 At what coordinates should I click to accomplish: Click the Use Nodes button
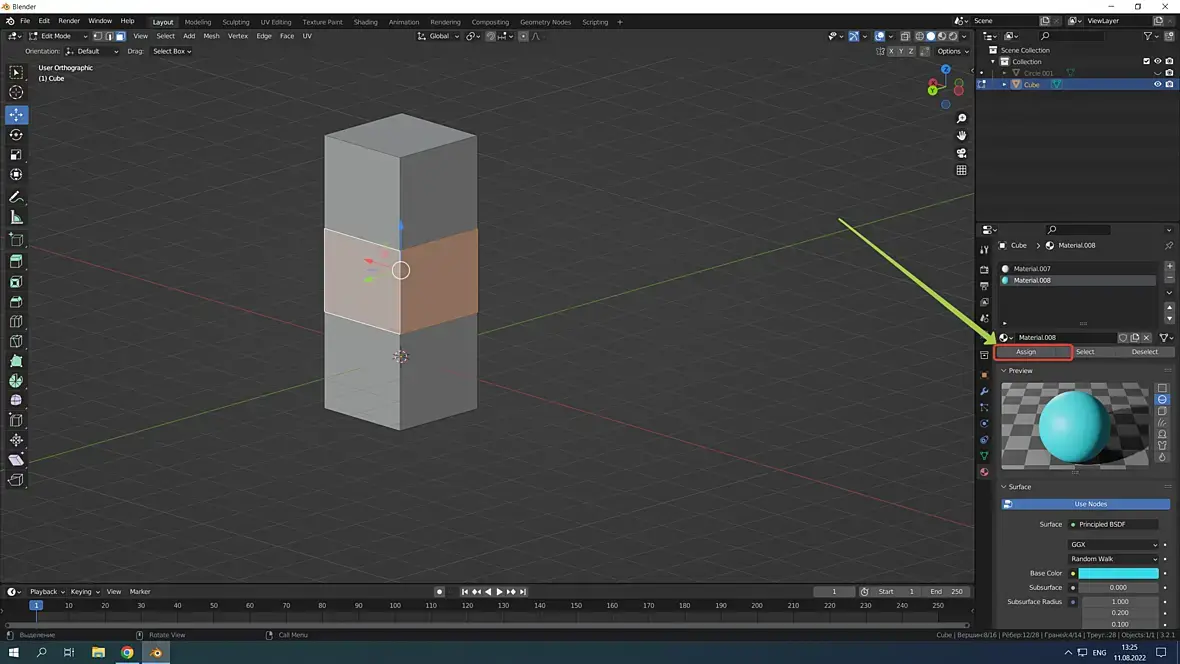(x=1090, y=504)
